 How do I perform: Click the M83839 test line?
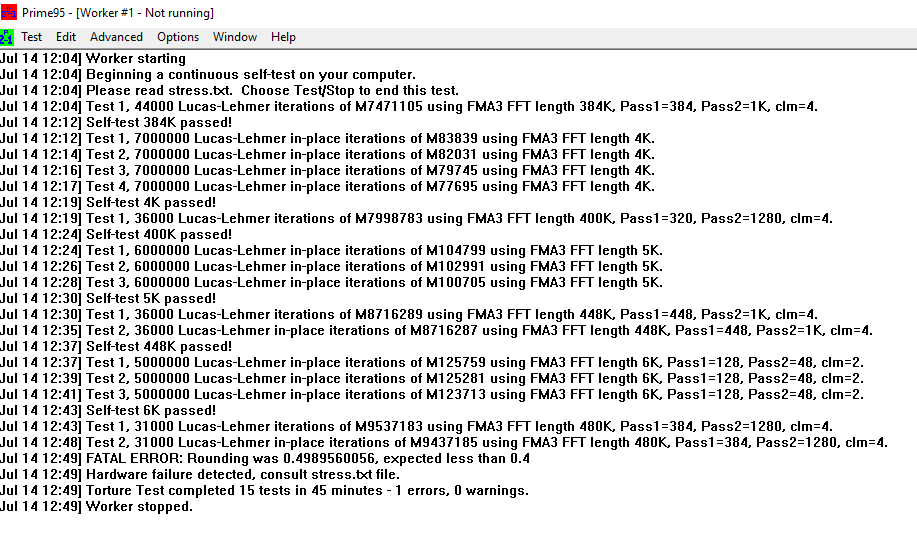click(328, 139)
